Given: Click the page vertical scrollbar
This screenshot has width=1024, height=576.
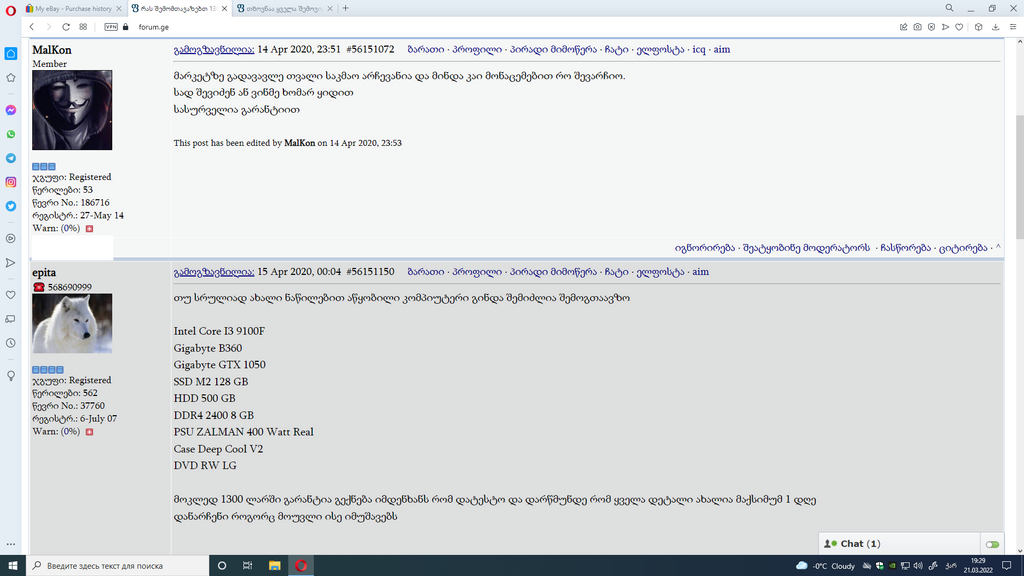Looking at the screenshot, I should click(1019, 176).
